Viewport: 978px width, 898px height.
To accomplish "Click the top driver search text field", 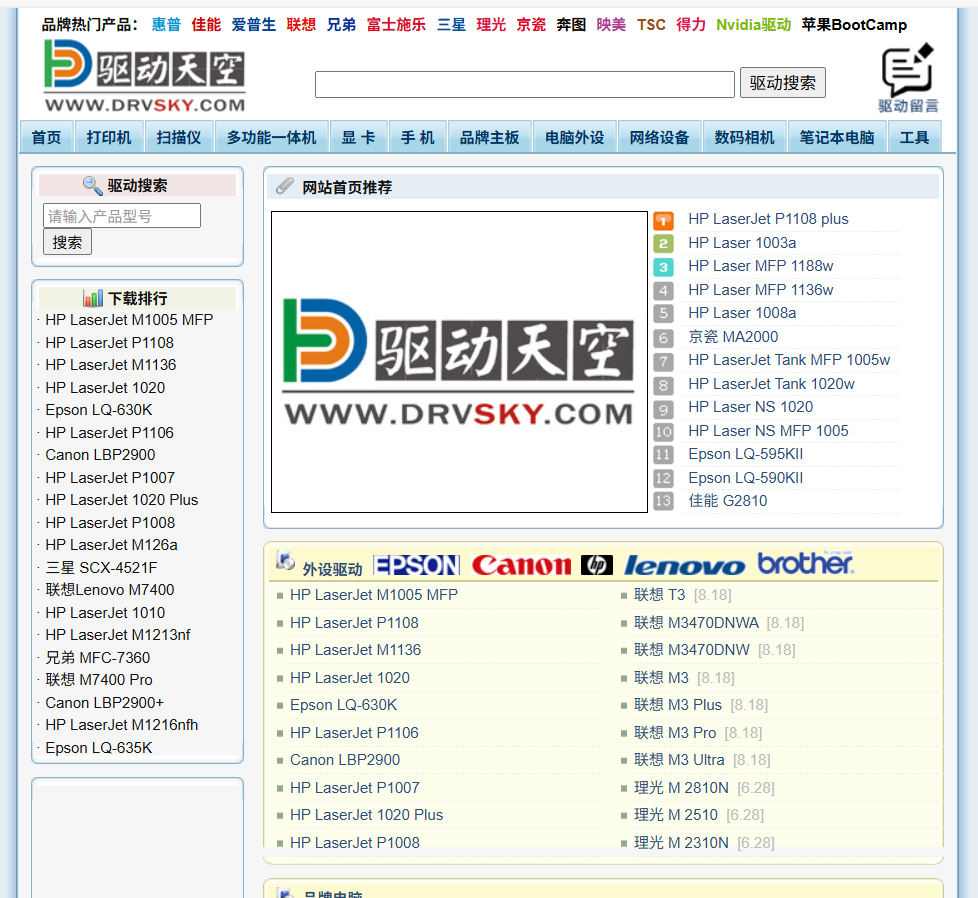I will [x=525, y=84].
